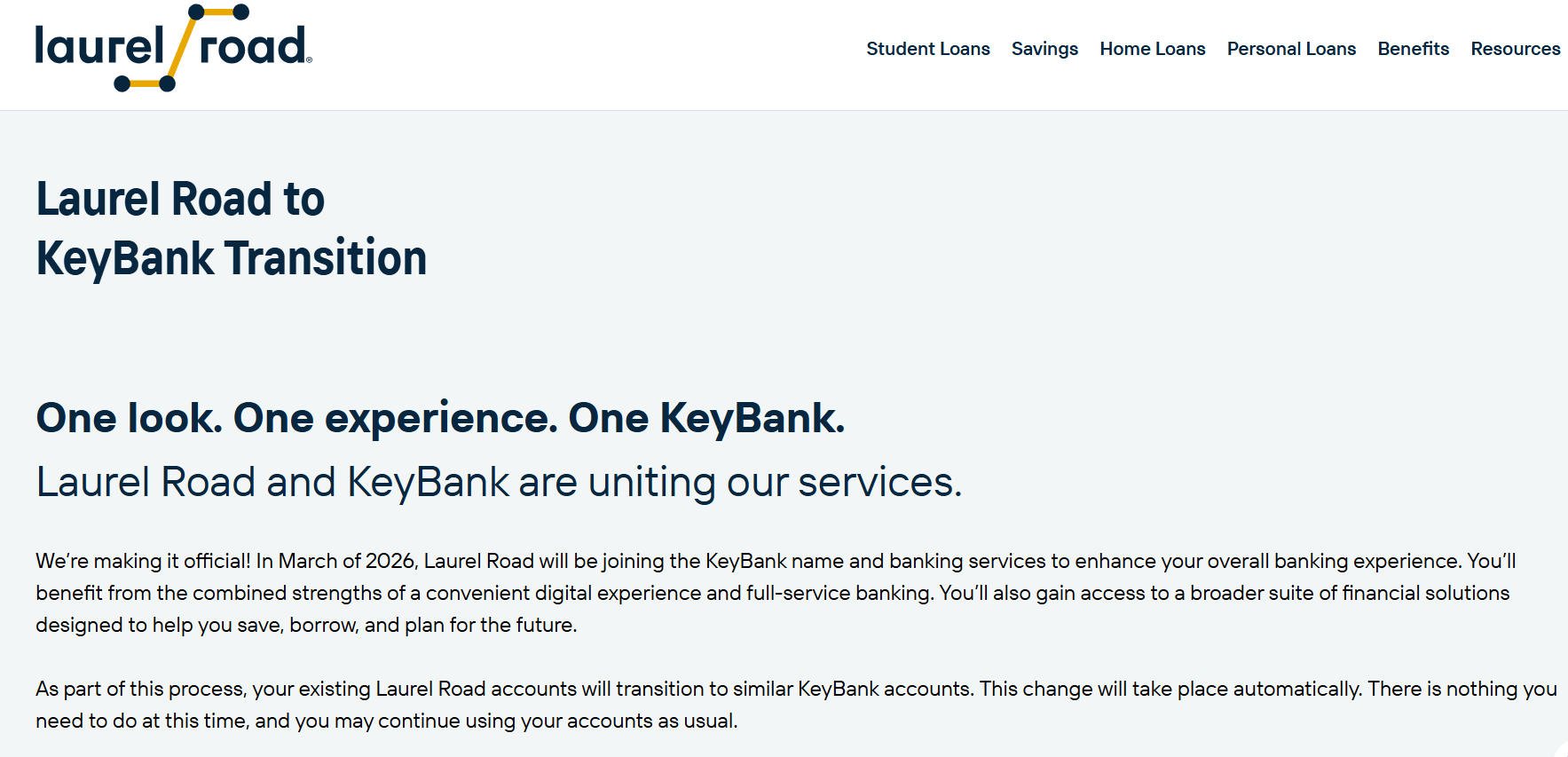This screenshot has height=757, width=1568.
Task: Select Personal Loans in the navigation
Action: point(1291,49)
